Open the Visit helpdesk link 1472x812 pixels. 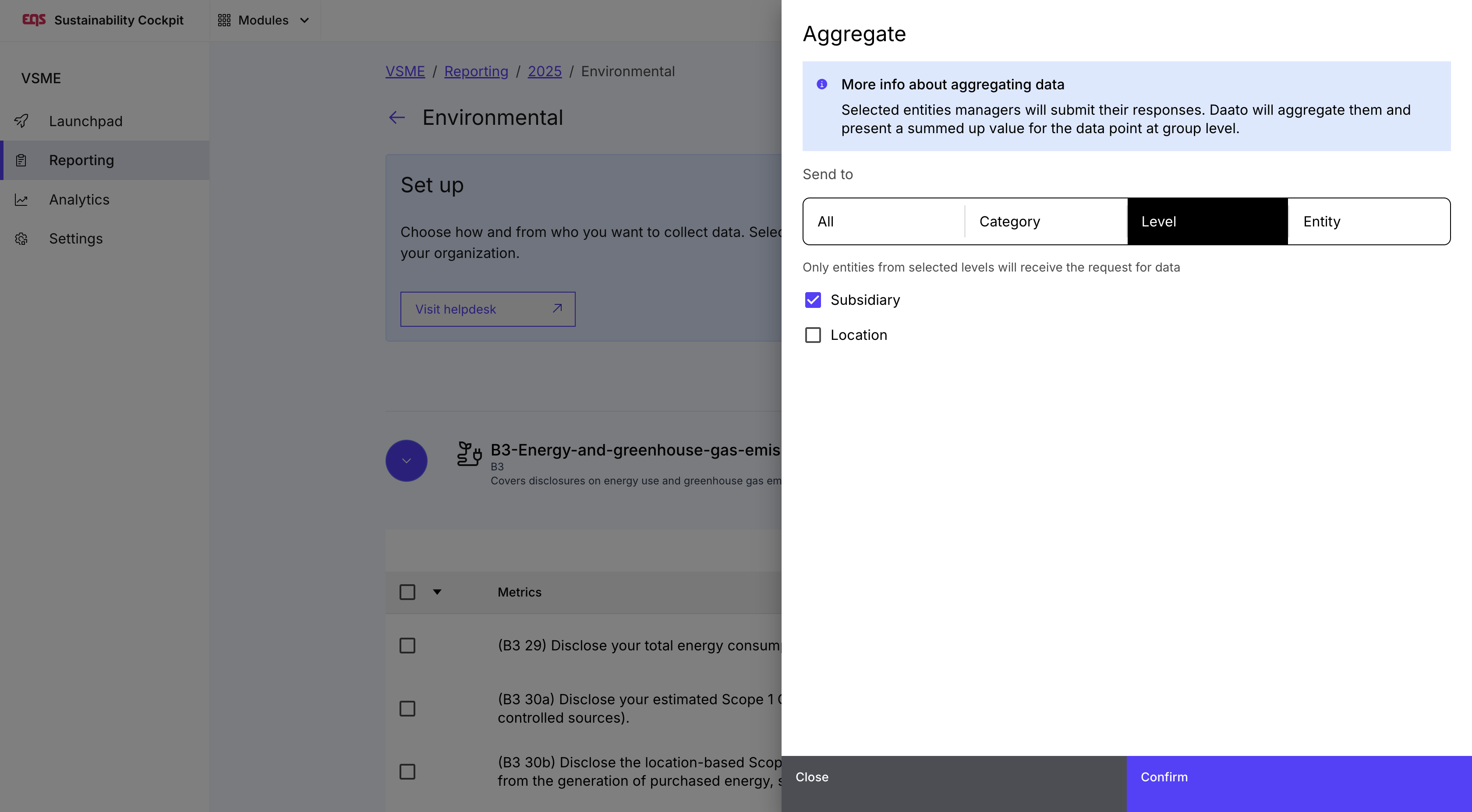tap(488, 309)
